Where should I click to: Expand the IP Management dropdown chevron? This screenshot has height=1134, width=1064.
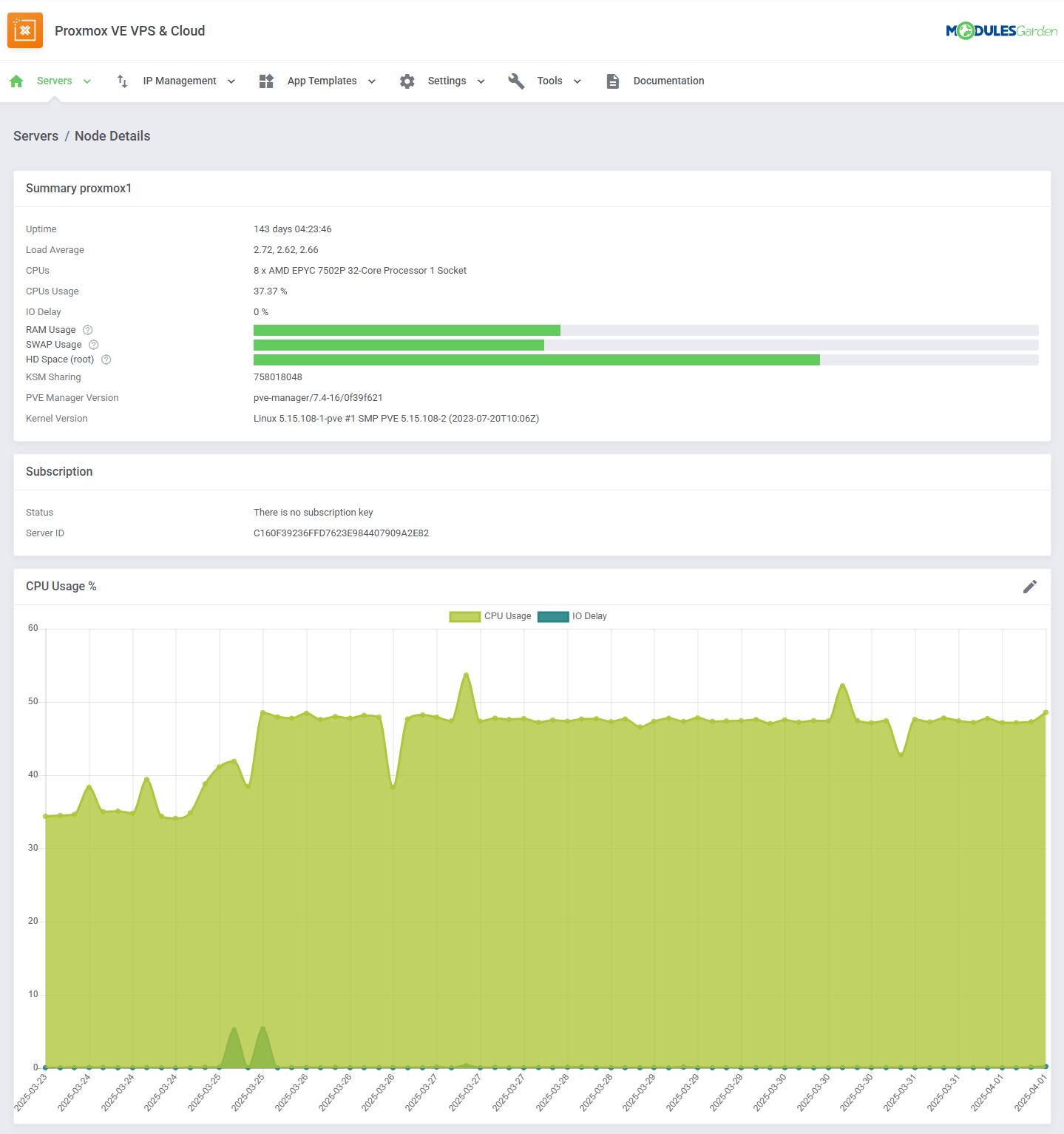point(231,81)
